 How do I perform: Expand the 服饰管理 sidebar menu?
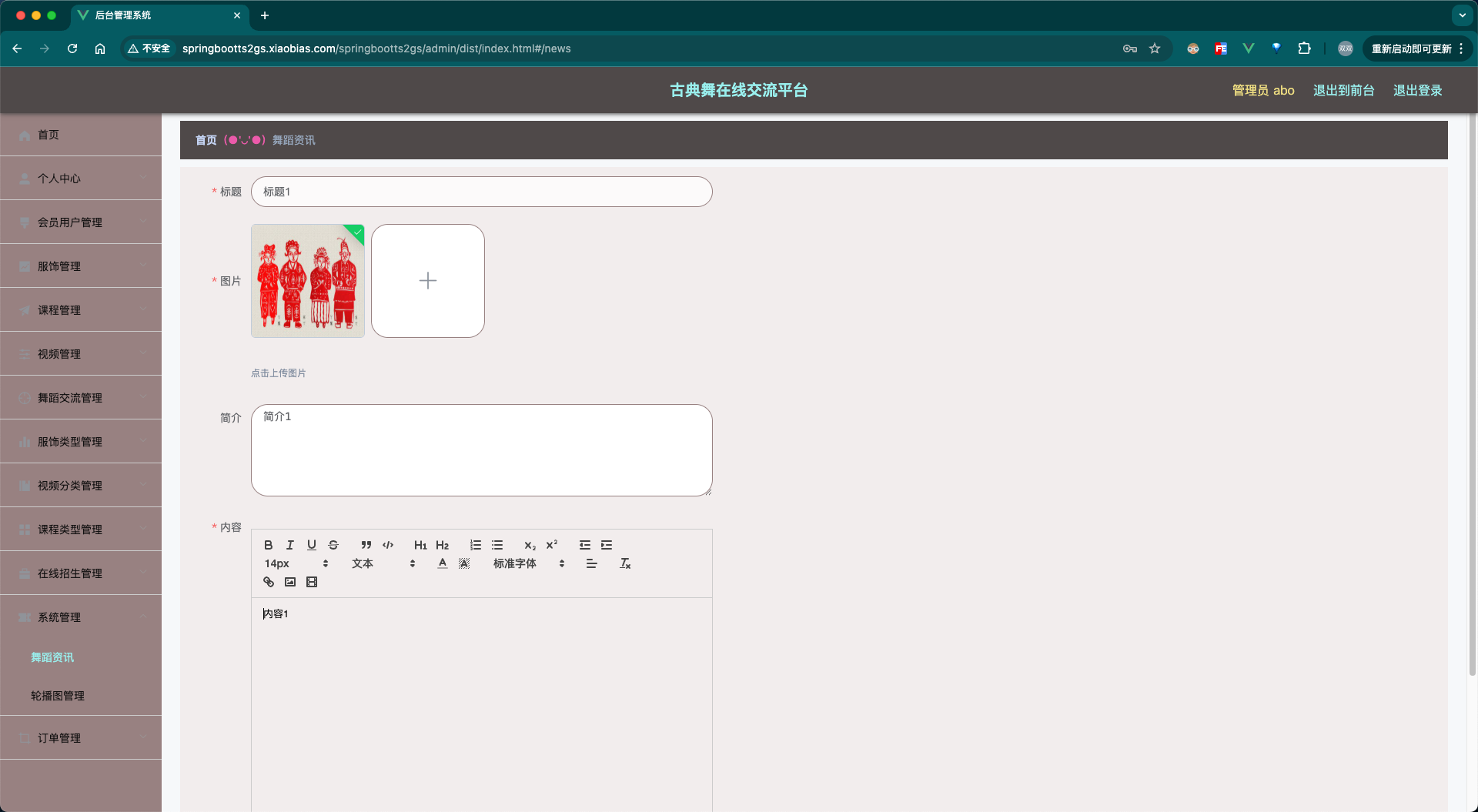81,266
